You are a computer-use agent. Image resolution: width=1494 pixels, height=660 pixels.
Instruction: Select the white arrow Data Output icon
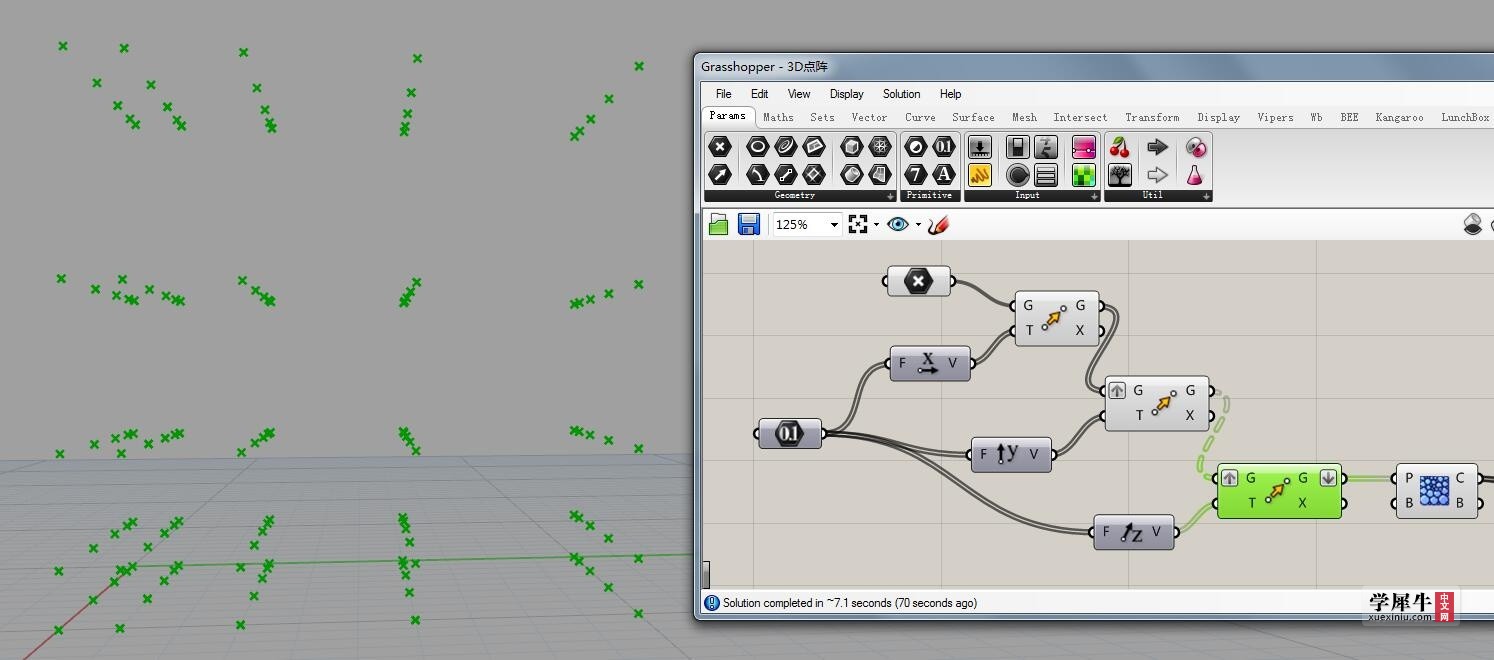click(1158, 175)
